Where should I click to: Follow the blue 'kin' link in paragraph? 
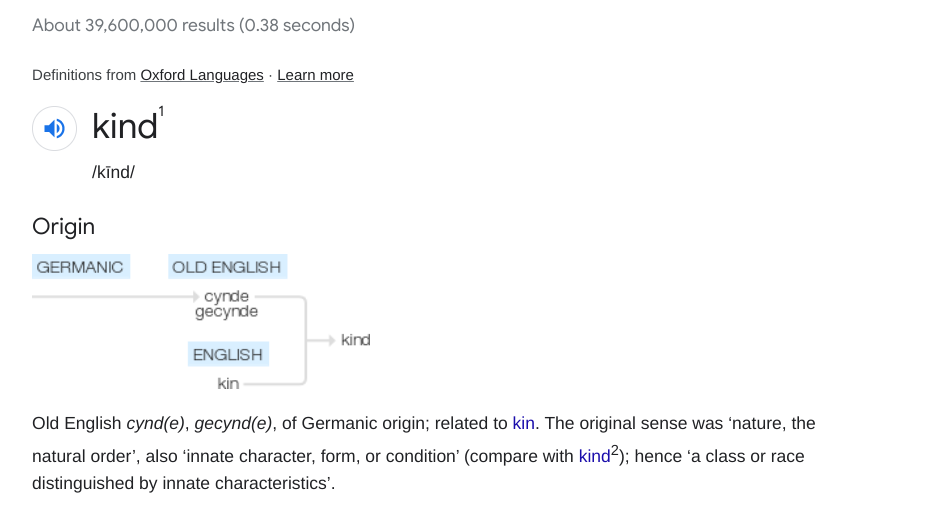(524, 423)
